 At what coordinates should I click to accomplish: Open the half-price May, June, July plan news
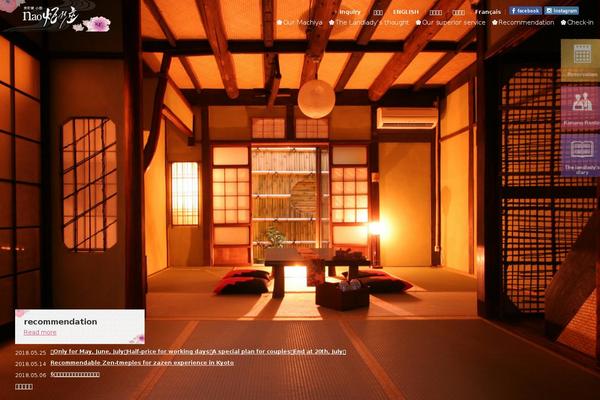[x=198, y=351]
